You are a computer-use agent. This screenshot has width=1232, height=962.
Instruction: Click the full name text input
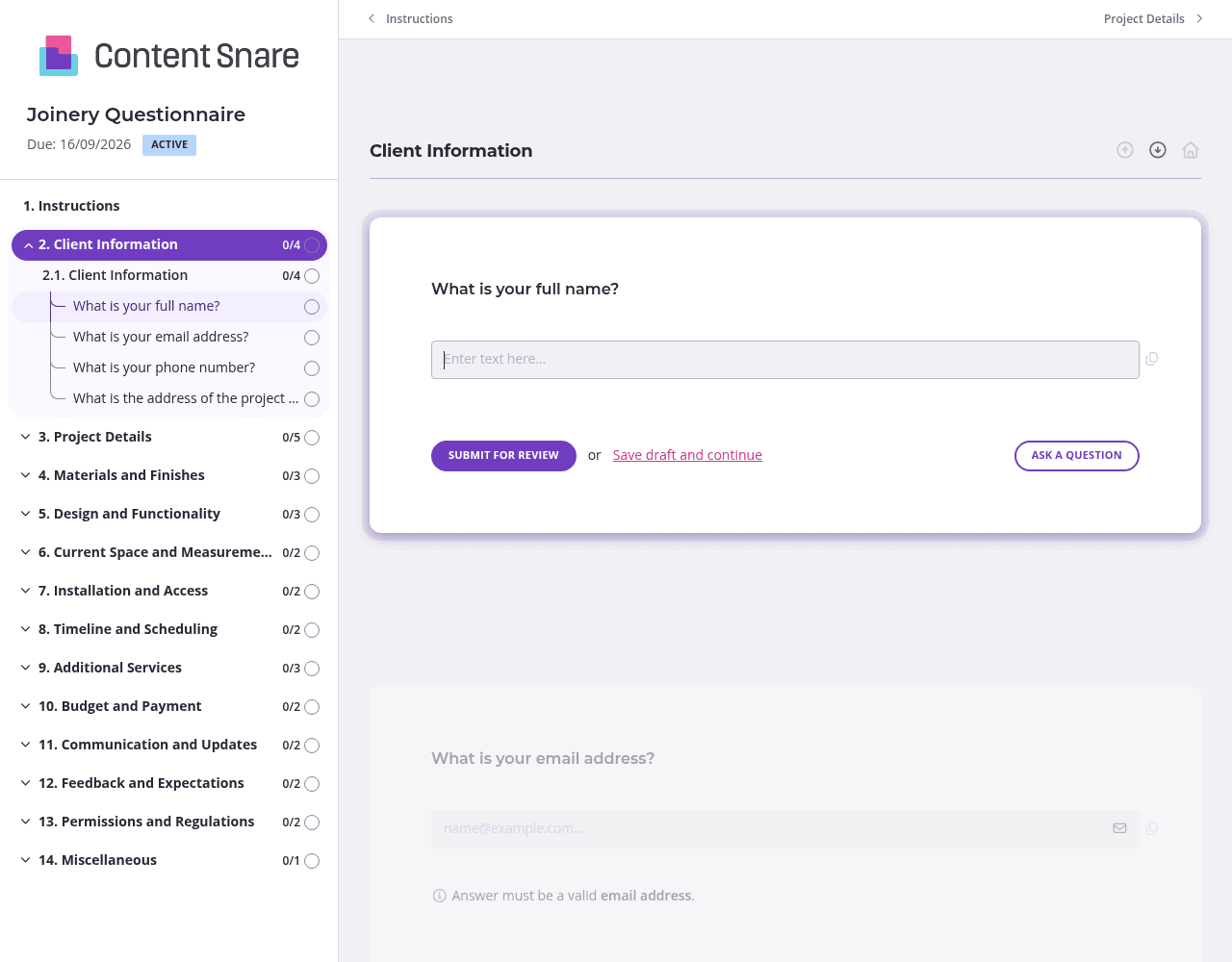tap(785, 360)
